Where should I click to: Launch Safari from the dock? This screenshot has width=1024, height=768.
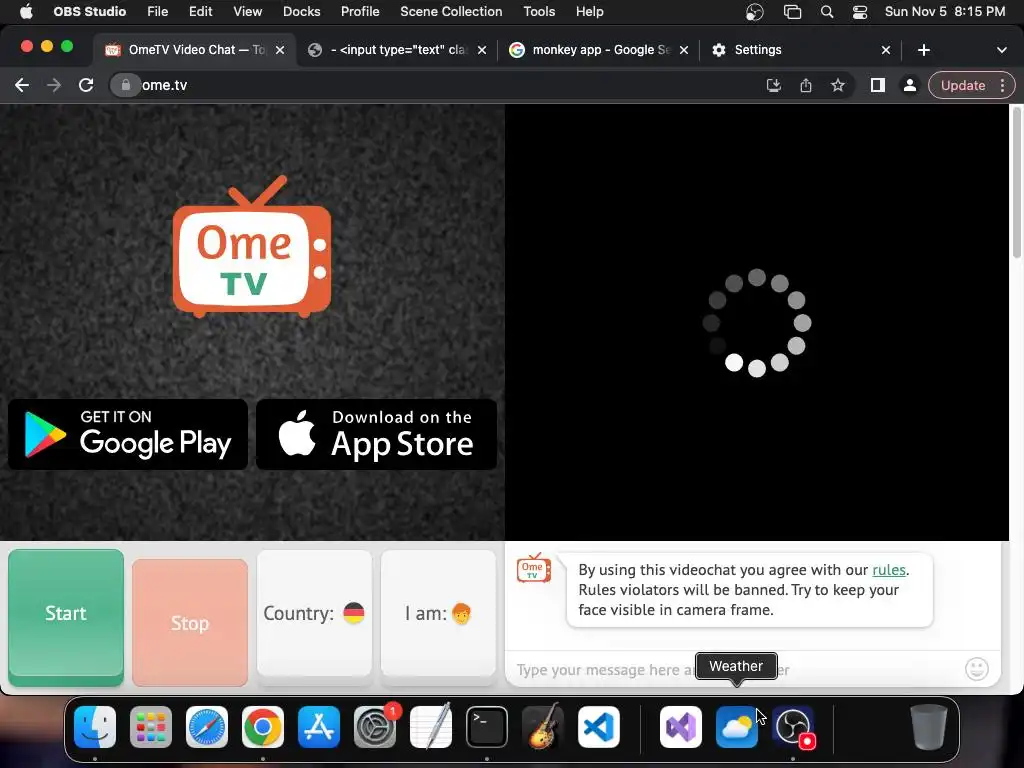(207, 727)
